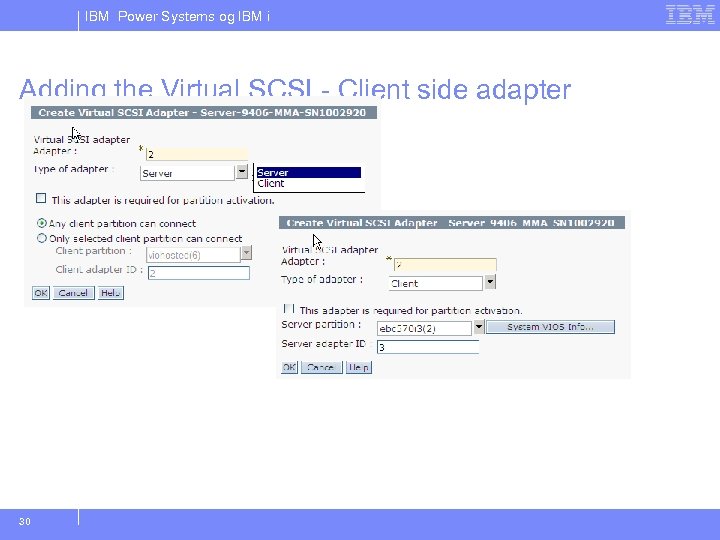Click Cancel in the Client adapter dialog
Screen dimensions: 720x540
tap(321, 367)
